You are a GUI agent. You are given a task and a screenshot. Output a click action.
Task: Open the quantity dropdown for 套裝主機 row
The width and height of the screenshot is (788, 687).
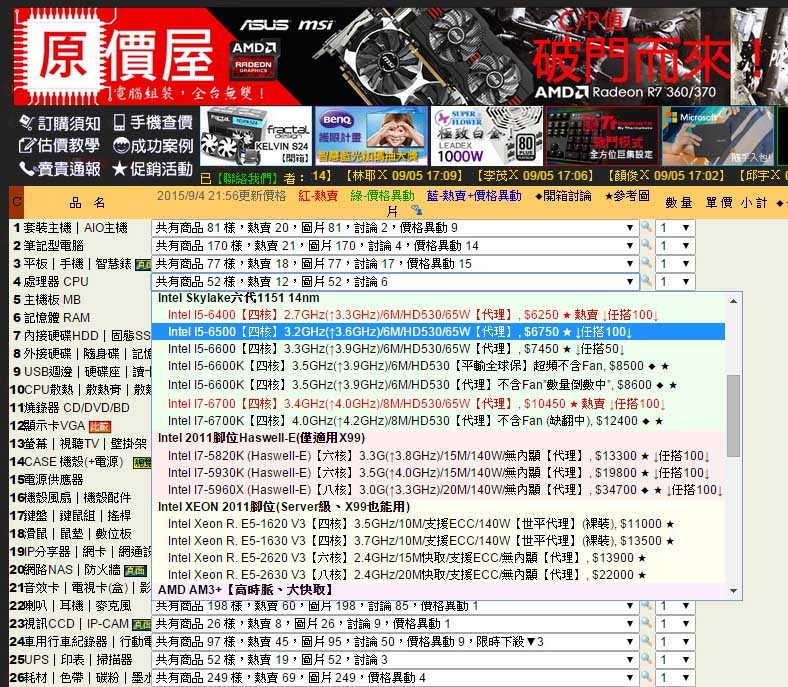pyautogui.click(x=675, y=228)
